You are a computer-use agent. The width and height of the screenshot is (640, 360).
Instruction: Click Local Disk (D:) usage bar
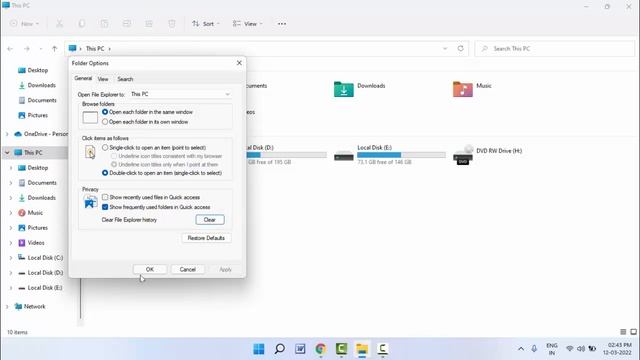[x=287, y=155]
